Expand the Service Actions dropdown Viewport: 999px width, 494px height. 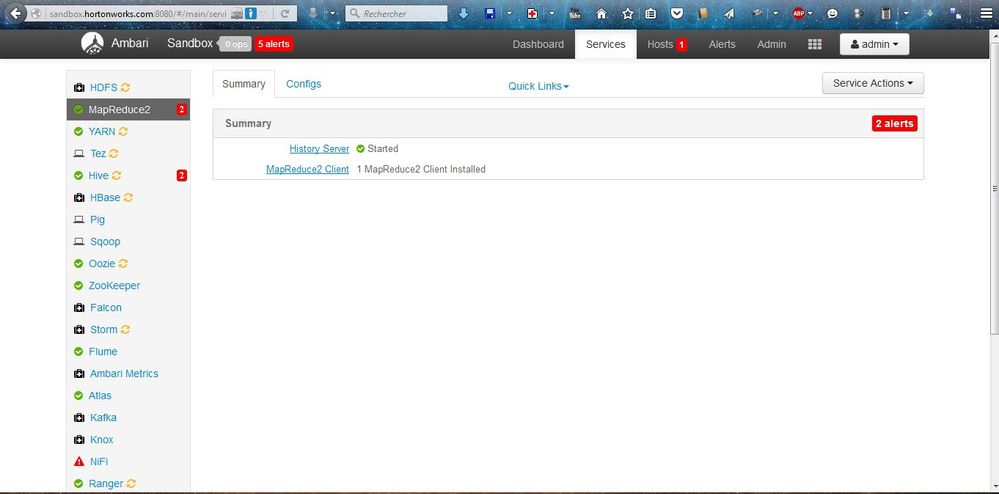(x=873, y=83)
